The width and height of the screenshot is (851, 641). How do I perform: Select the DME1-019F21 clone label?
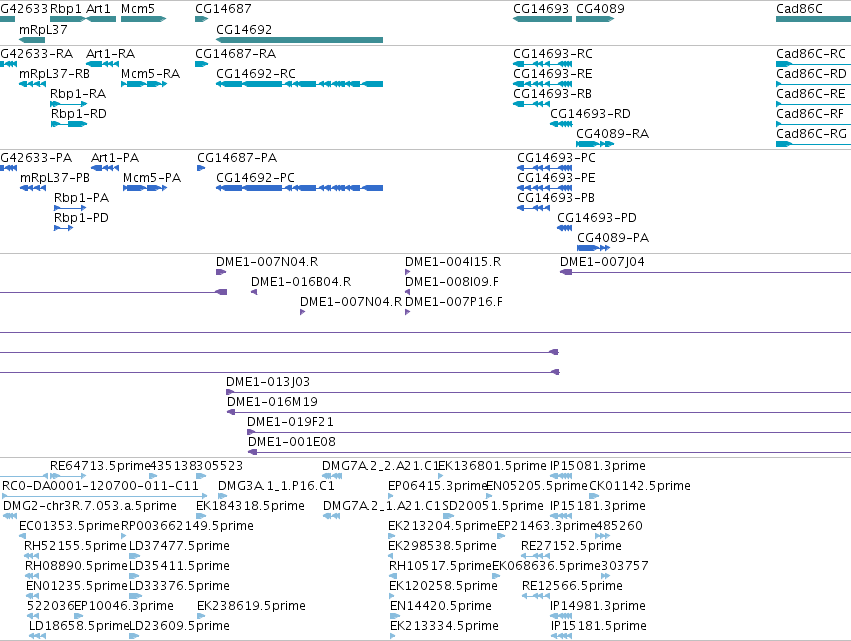(290, 422)
